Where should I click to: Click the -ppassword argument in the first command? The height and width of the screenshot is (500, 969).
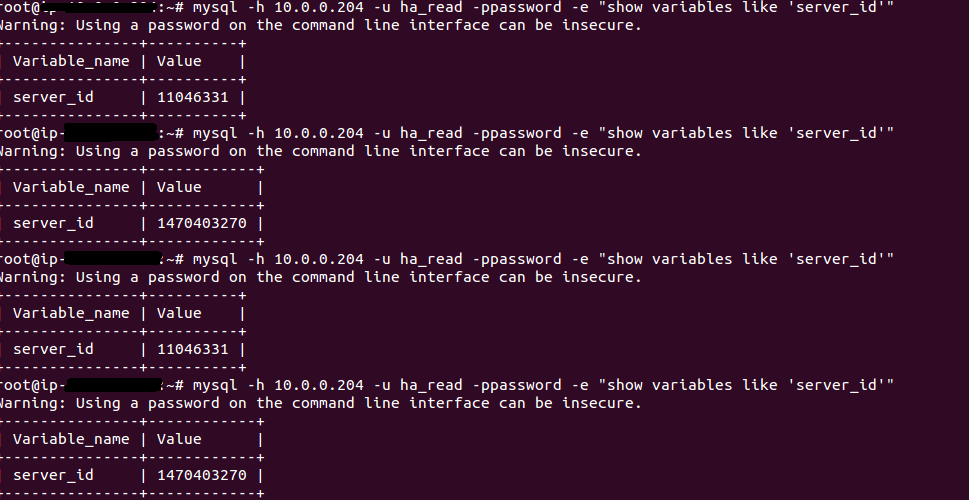[517, 9]
